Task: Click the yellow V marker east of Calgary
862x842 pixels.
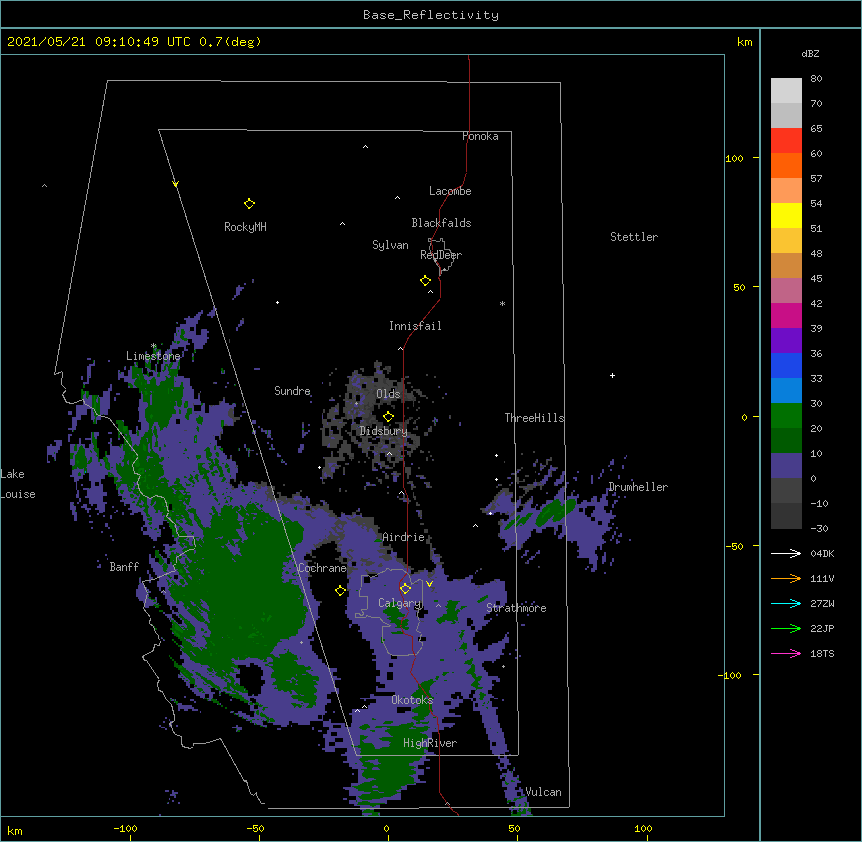Action: 429,584
